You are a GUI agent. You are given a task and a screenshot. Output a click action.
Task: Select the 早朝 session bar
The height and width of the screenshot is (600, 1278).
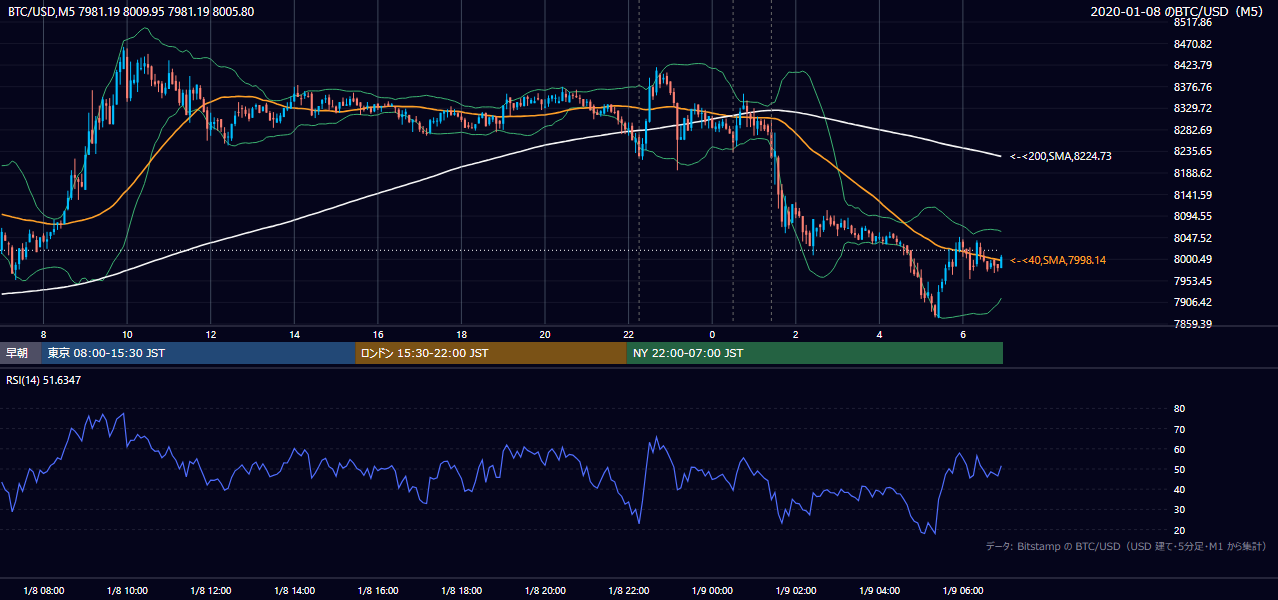[20, 353]
